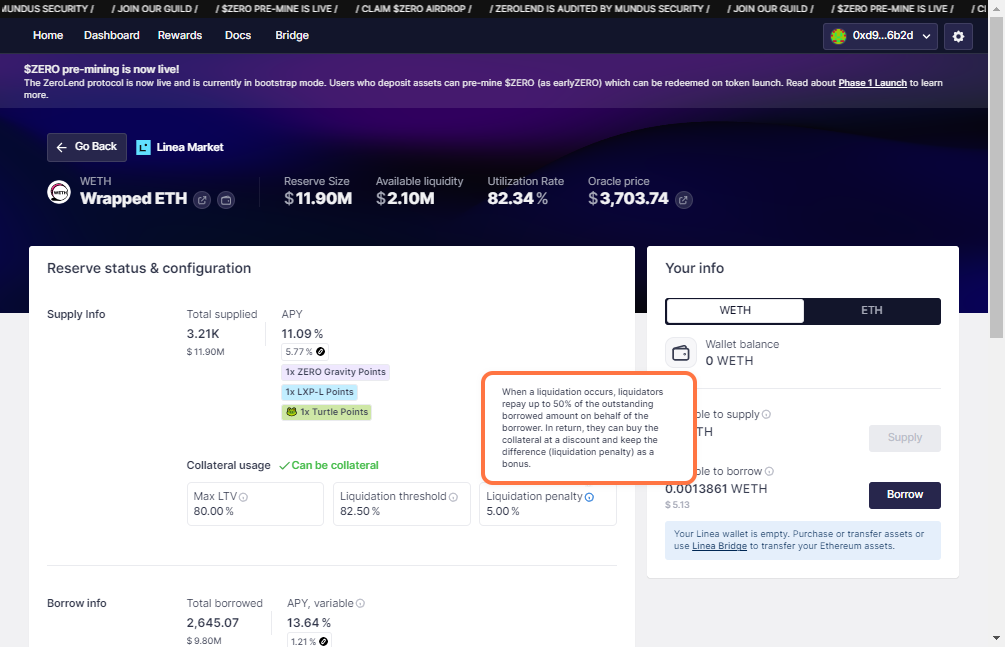The height and width of the screenshot is (647, 1005).
Task: Select WETH in the asset toggle
Action: pyautogui.click(x=735, y=311)
